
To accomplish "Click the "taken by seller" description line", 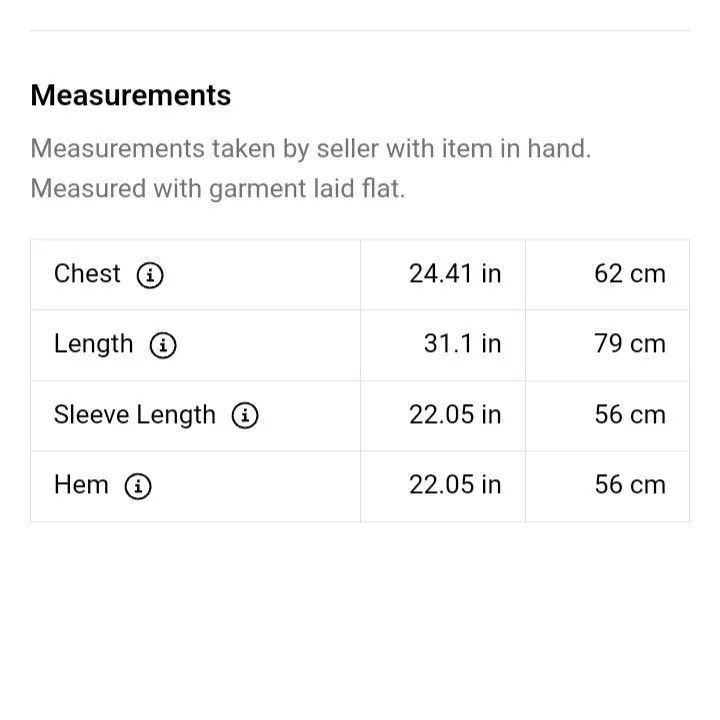I will pos(311,149).
